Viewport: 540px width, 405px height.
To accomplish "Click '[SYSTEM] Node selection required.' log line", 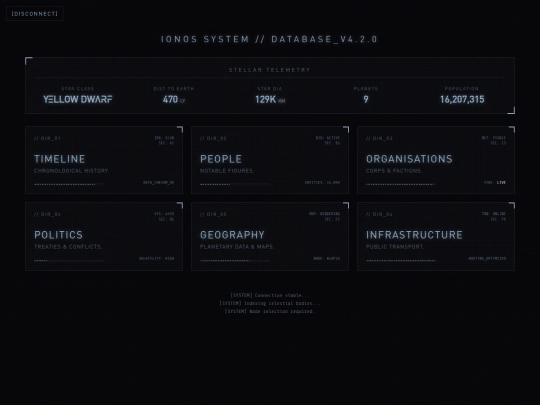I will [270, 311].
